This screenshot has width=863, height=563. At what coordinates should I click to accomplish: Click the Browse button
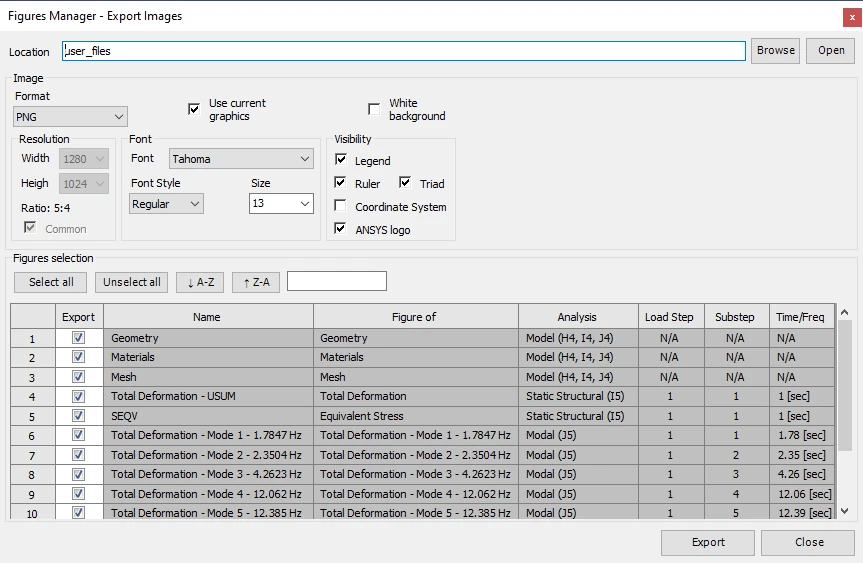tap(775, 51)
